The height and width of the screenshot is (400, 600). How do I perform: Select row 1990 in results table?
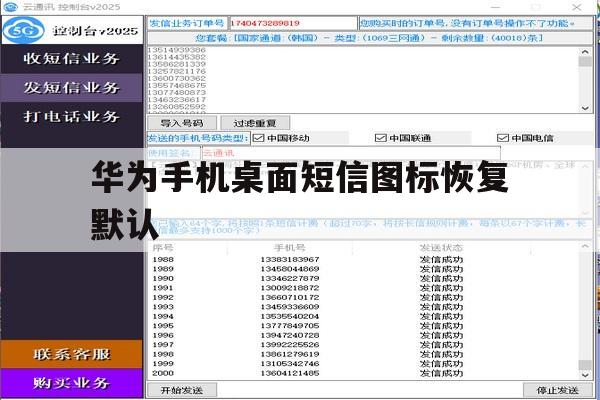pos(364,278)
